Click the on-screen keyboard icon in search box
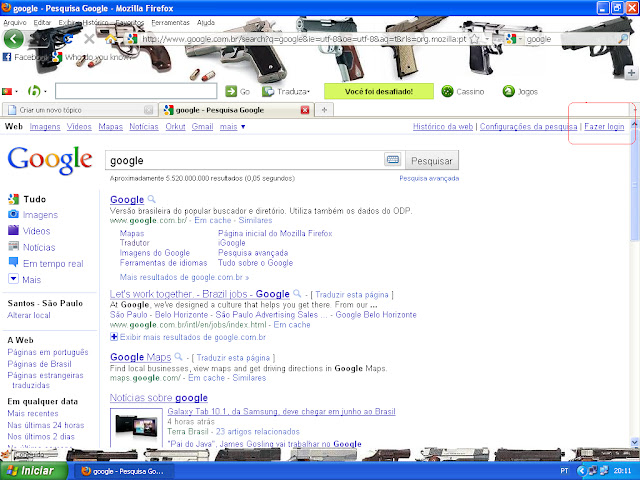This screenshot has height=480, width=640. (393, 160)
